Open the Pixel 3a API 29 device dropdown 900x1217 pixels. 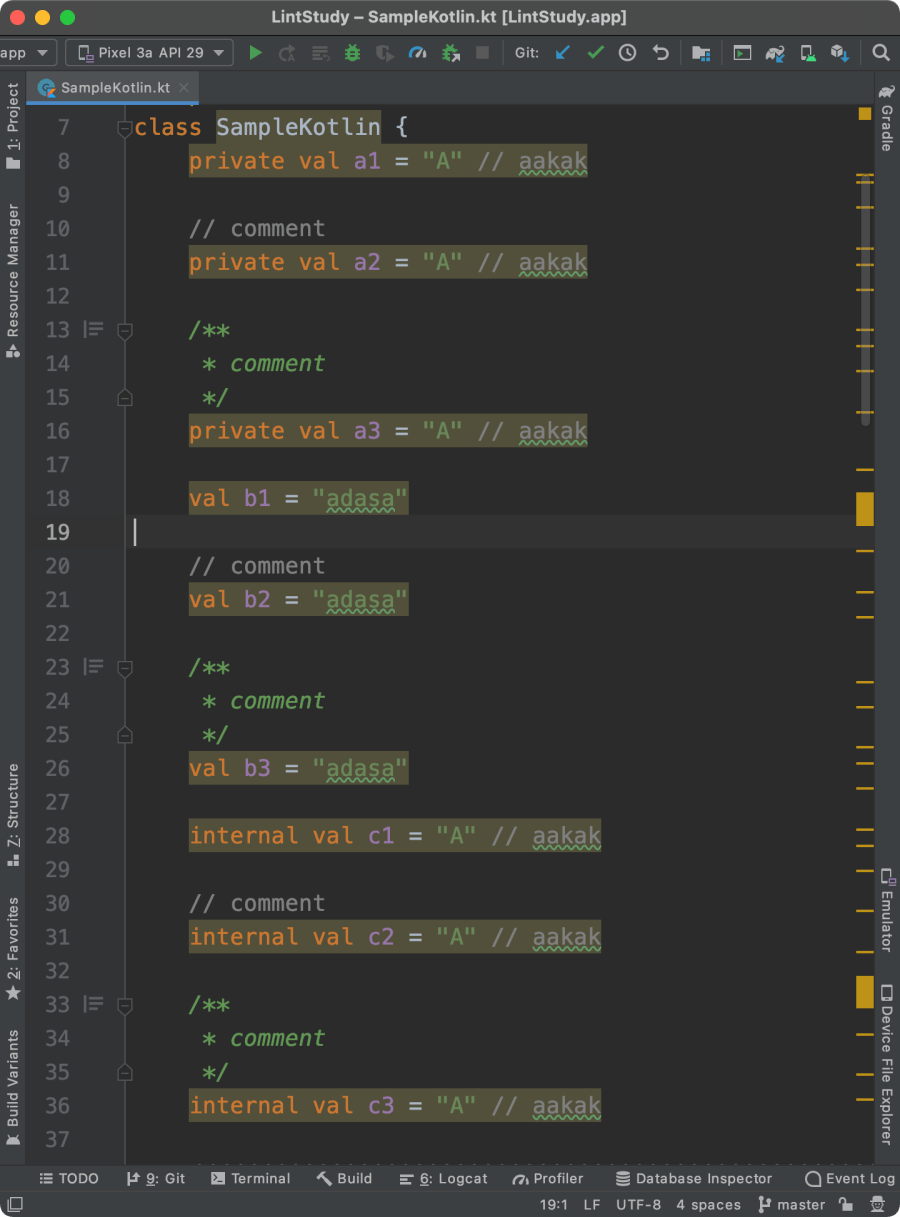(149, 53)
